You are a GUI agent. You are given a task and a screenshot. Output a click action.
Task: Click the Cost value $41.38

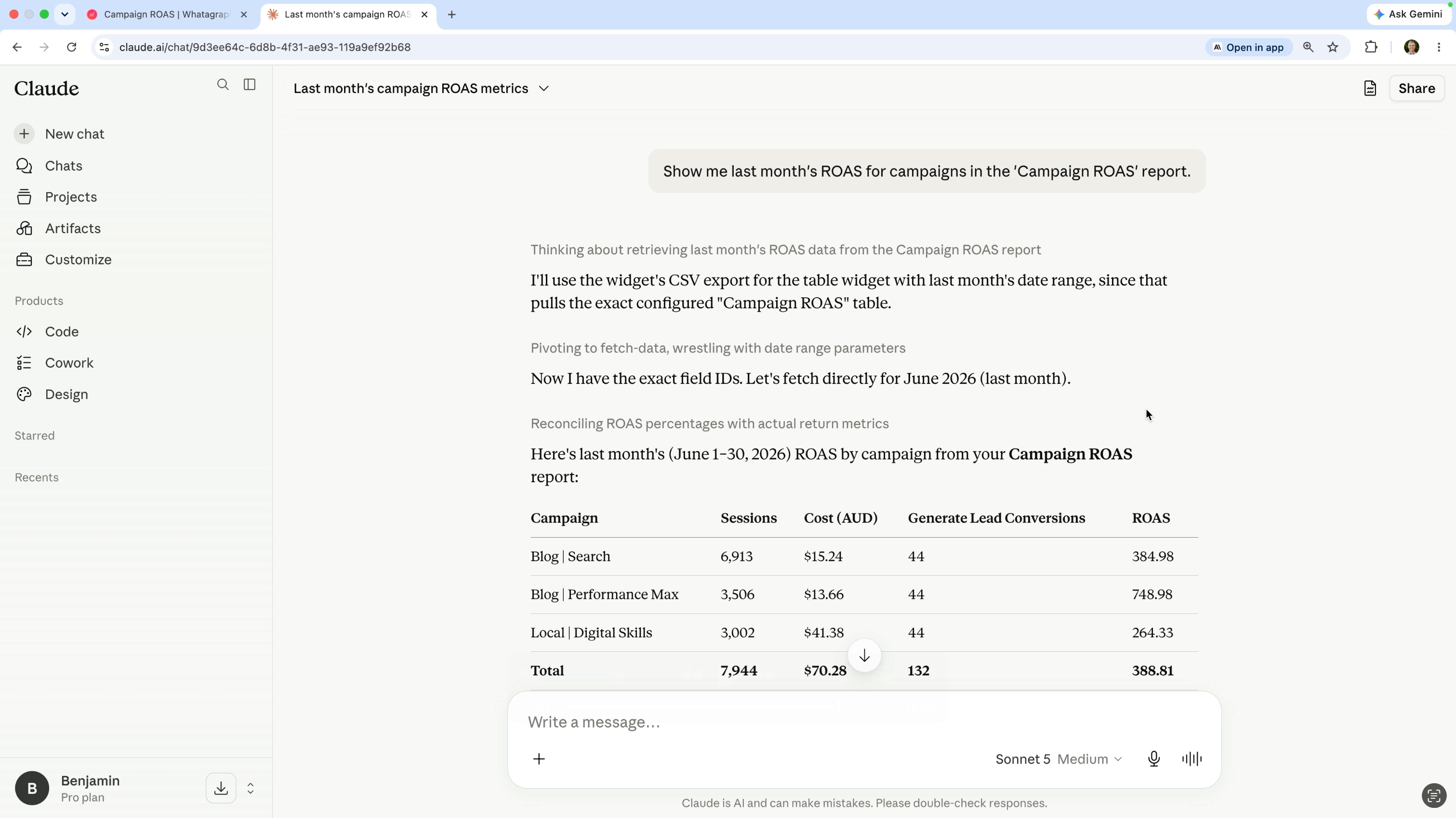tap(823, 633)
